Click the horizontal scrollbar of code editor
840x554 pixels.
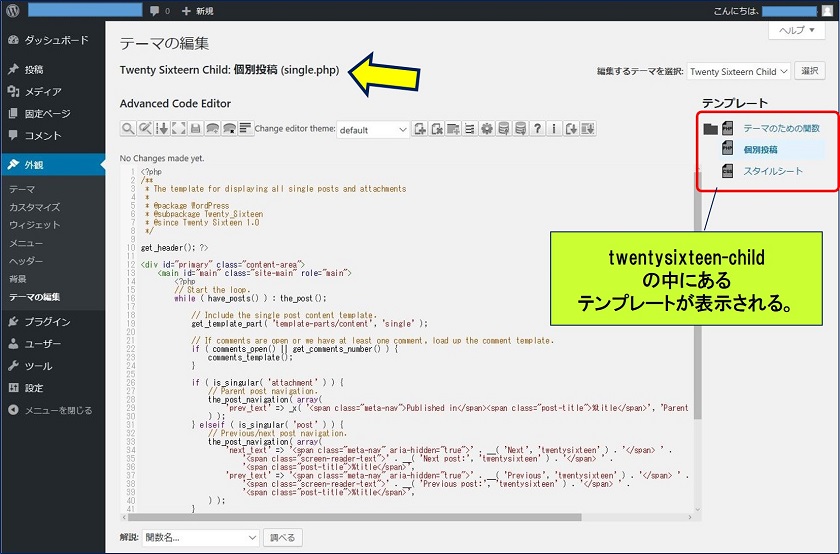354,518
